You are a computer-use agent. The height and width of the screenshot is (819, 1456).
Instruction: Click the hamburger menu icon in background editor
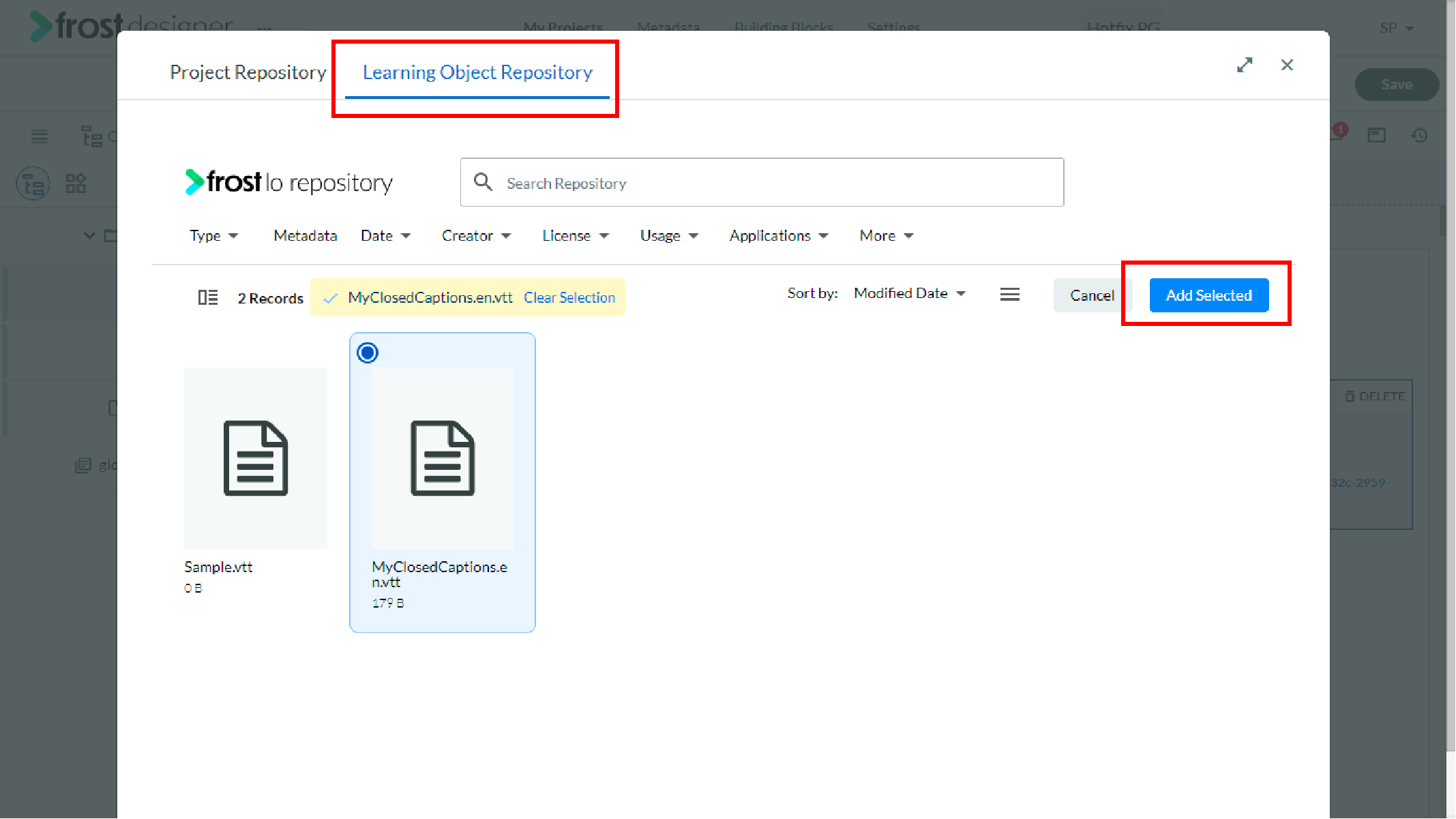[40, 136]
